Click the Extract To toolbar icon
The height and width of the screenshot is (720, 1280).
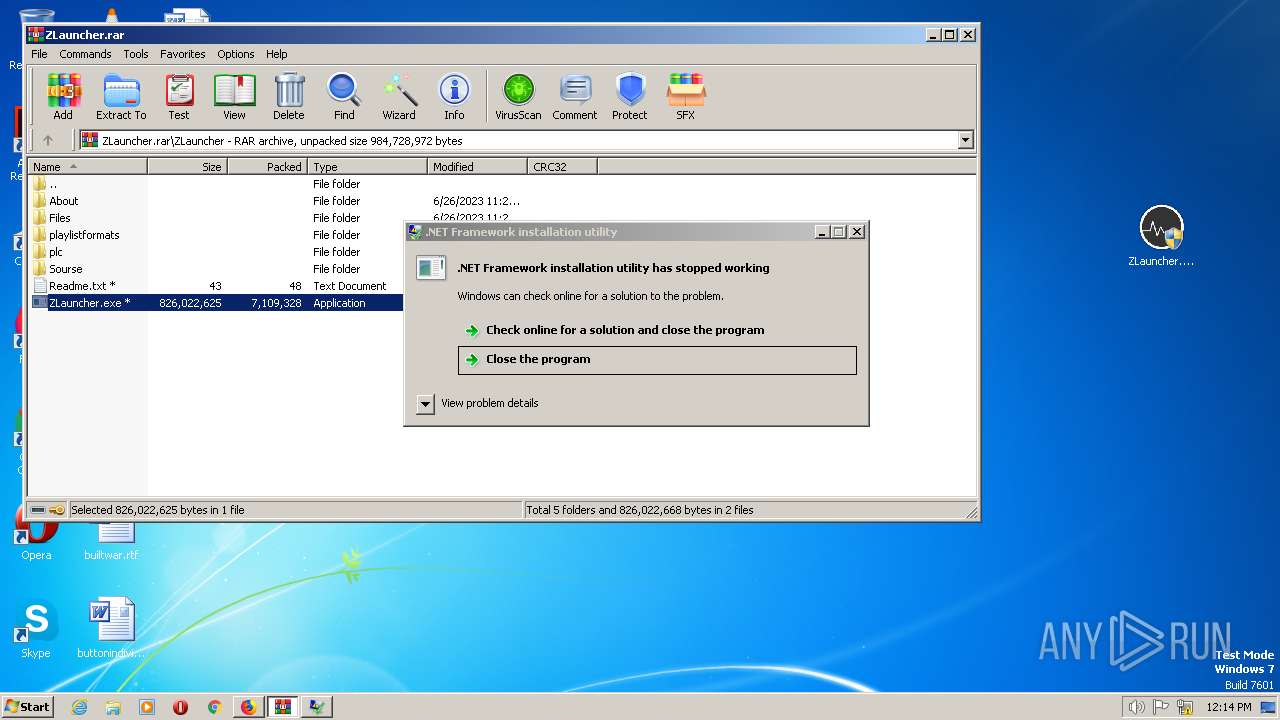pos(121,97)
